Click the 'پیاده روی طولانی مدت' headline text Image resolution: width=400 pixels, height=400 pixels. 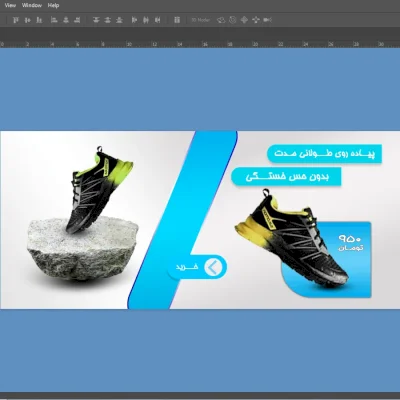324,154
